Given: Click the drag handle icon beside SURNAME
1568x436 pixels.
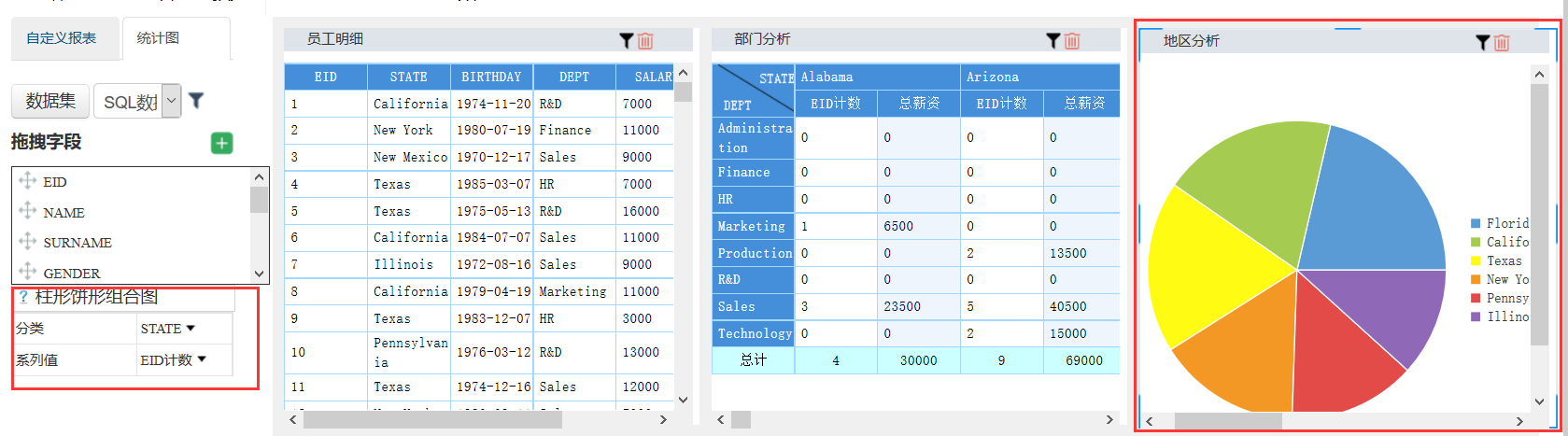Looking at the screenshot, I should (27, 241).
